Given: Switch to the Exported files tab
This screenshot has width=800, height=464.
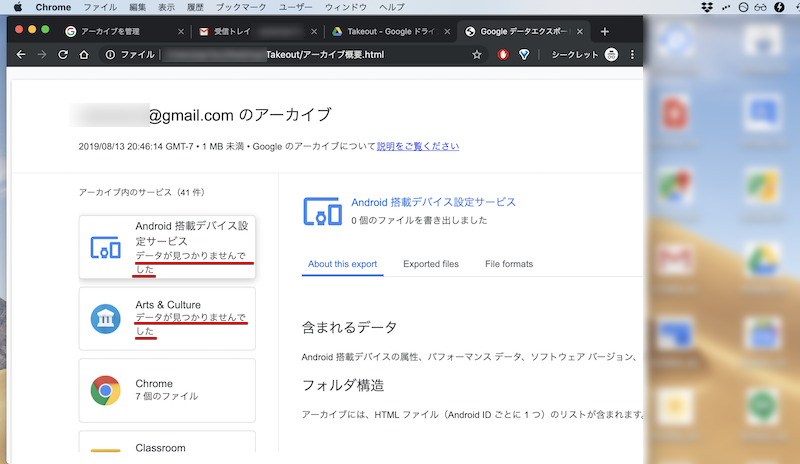Looking at the screenshot, I should tap(431, 264).
